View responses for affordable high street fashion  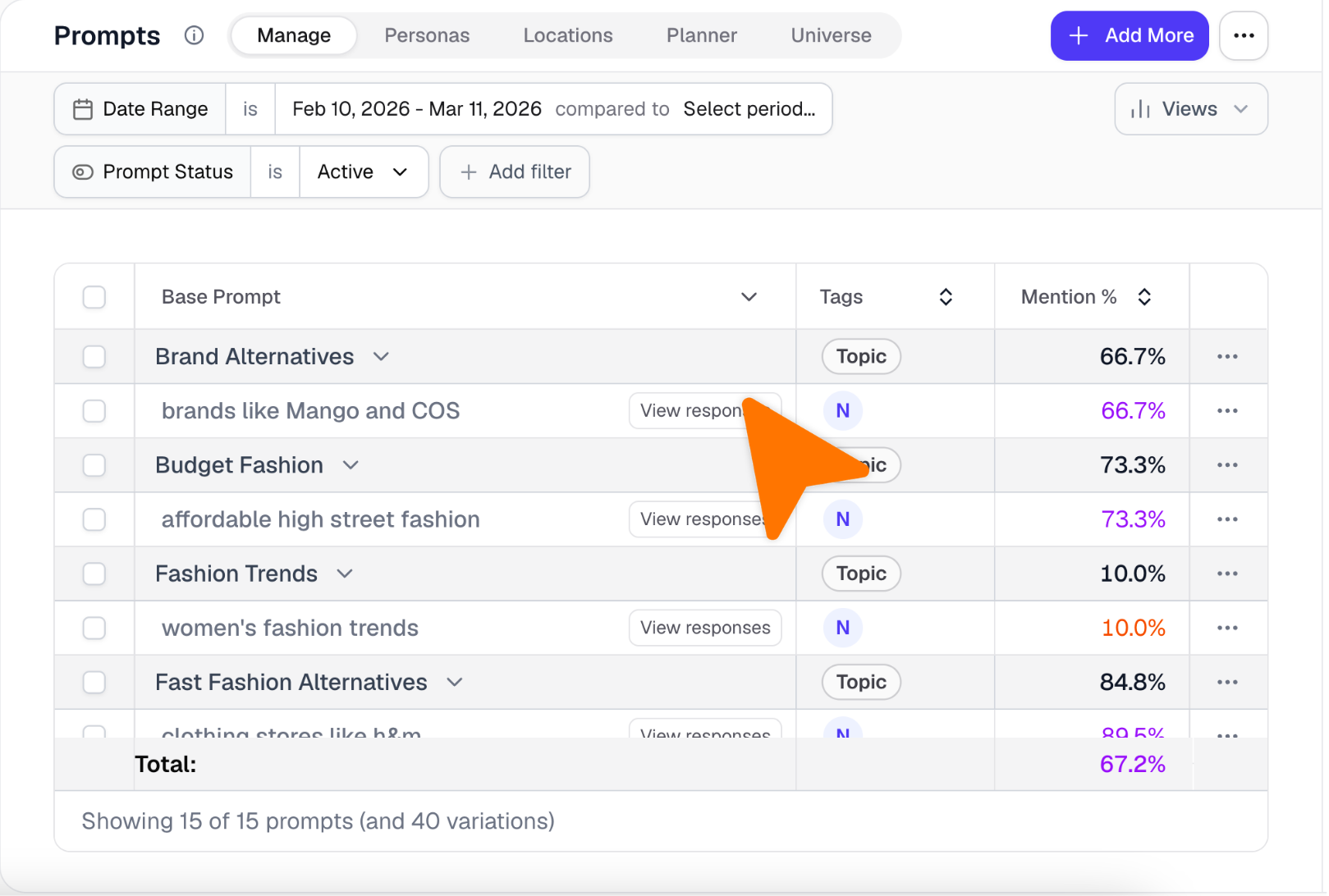point(704,519)
